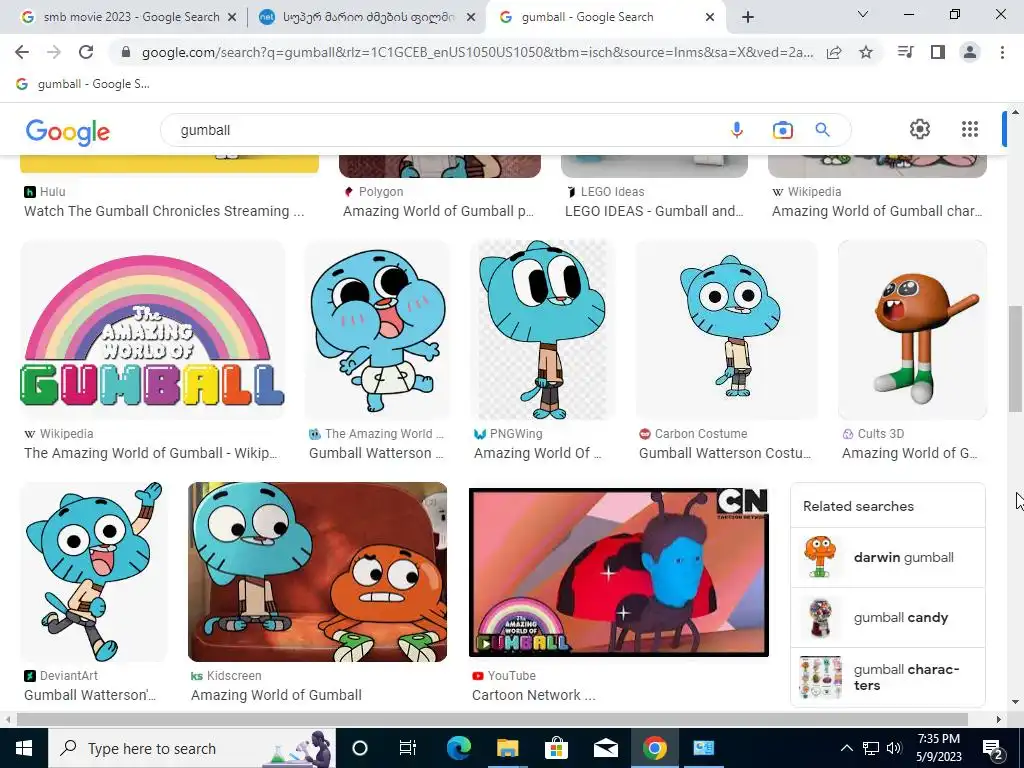Reload the page with the refresh icon
Viewport: 1024px width, 768px height.
(x=86, y=52)
